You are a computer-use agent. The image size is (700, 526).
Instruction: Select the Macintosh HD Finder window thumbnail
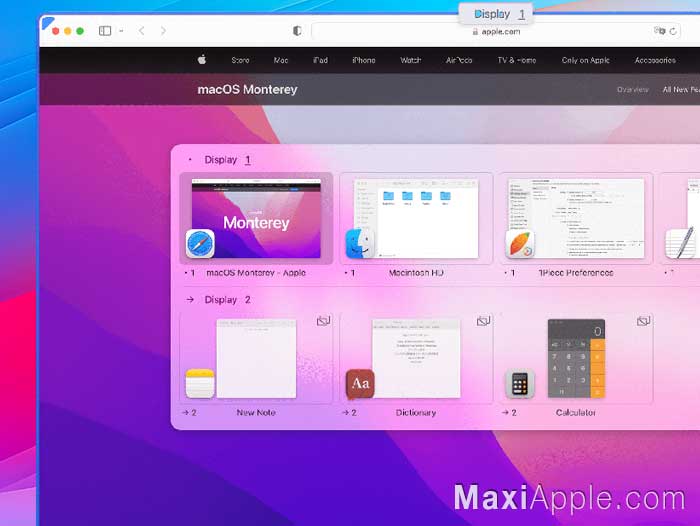pyautogui.click(x=417, y=218)
